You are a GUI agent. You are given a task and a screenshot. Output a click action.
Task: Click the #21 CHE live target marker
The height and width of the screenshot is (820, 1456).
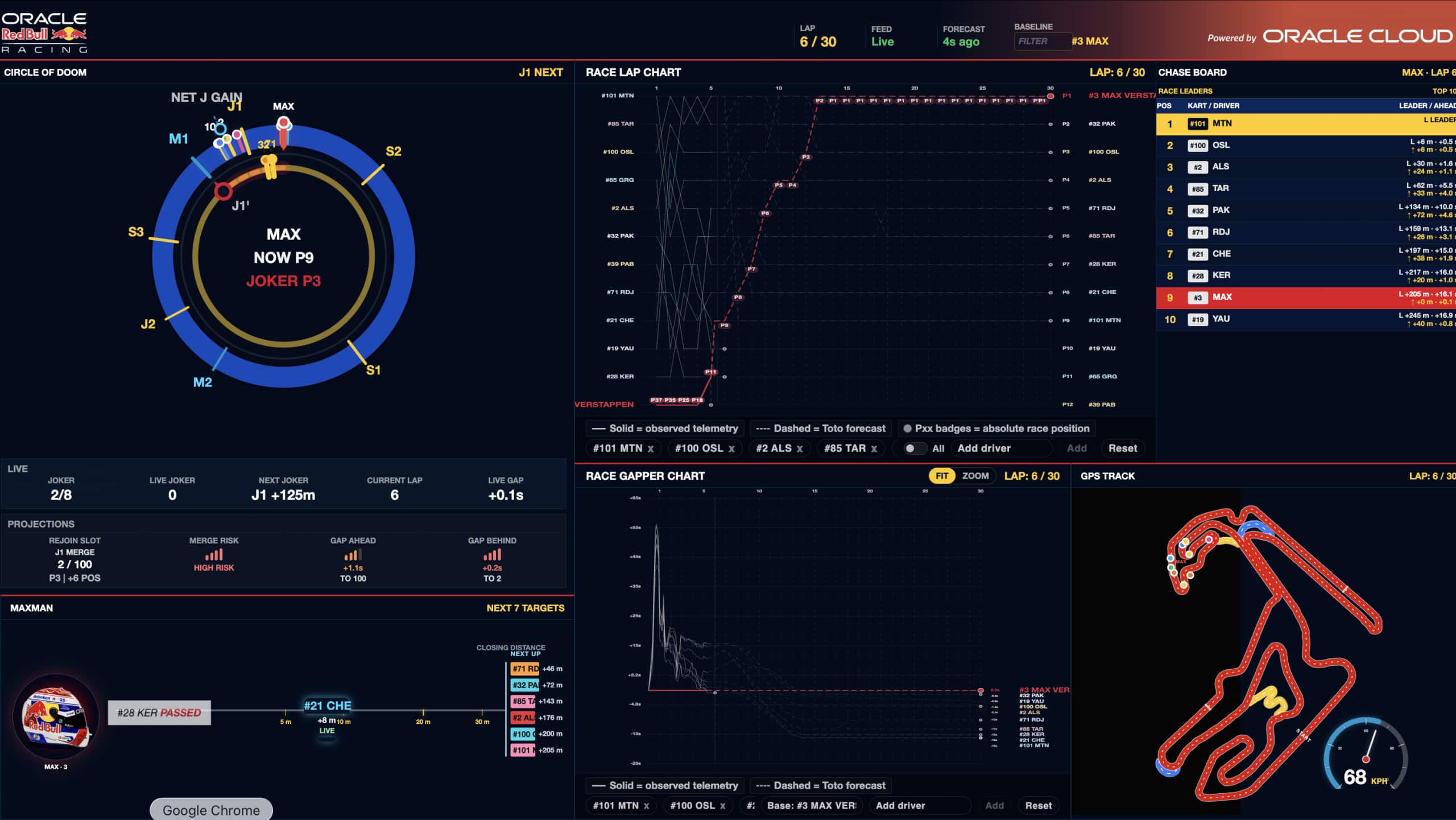coord(327,706)
